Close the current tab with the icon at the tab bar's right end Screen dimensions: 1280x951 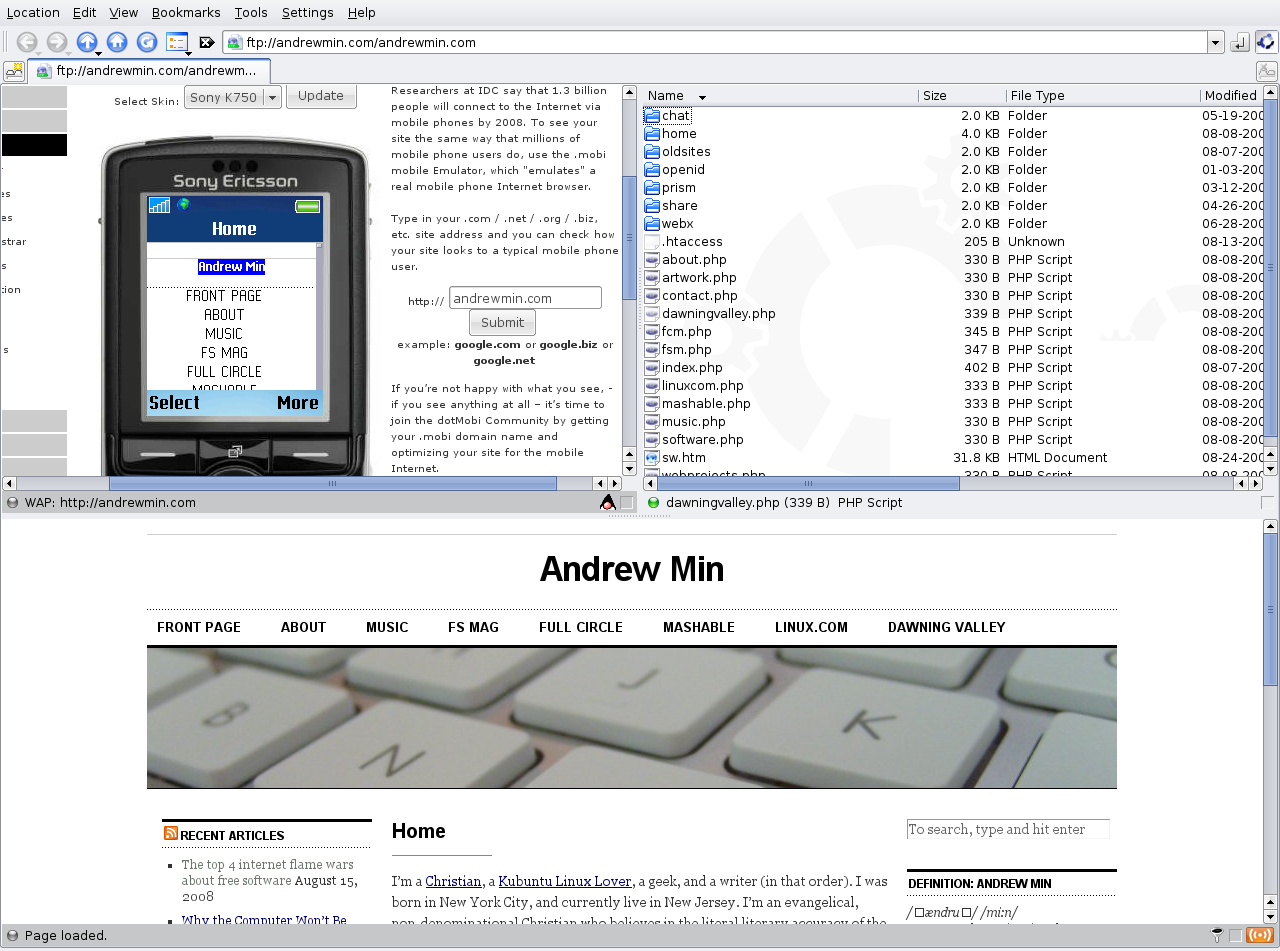coord(1266,71)
